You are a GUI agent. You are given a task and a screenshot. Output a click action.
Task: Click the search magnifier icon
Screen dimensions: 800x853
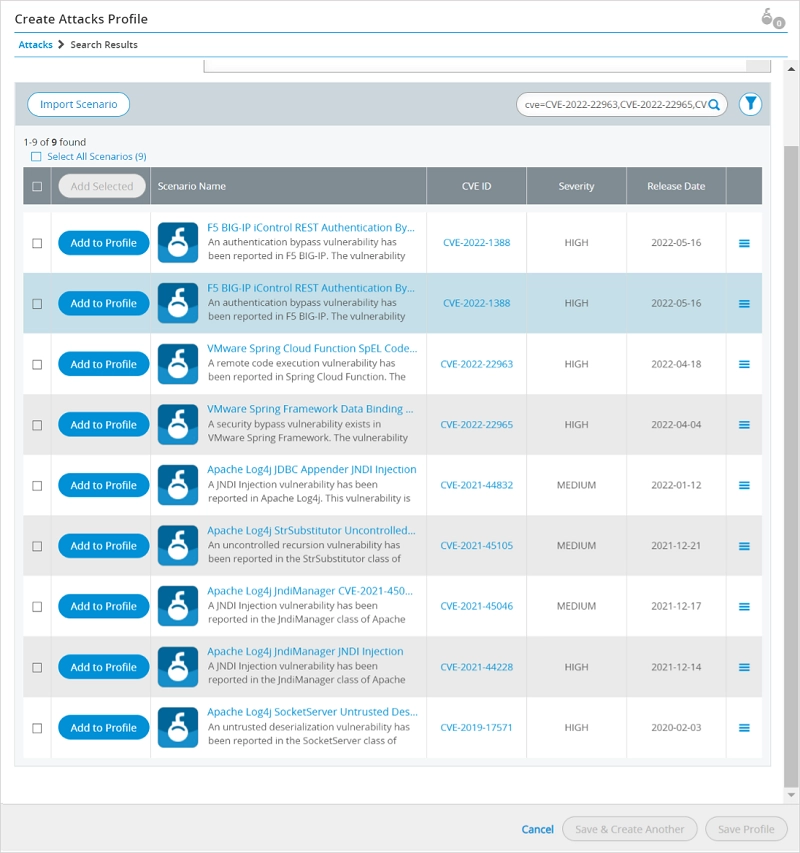tap(714, 104)
